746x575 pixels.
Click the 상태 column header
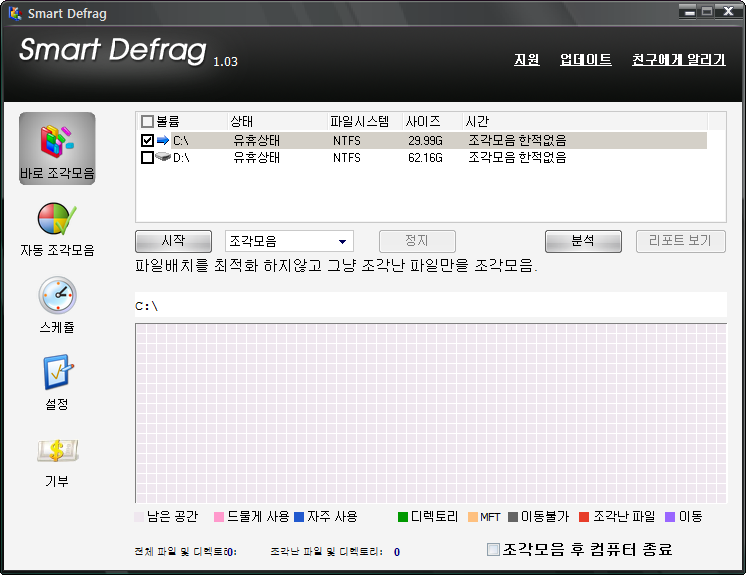tap(277, 122)
